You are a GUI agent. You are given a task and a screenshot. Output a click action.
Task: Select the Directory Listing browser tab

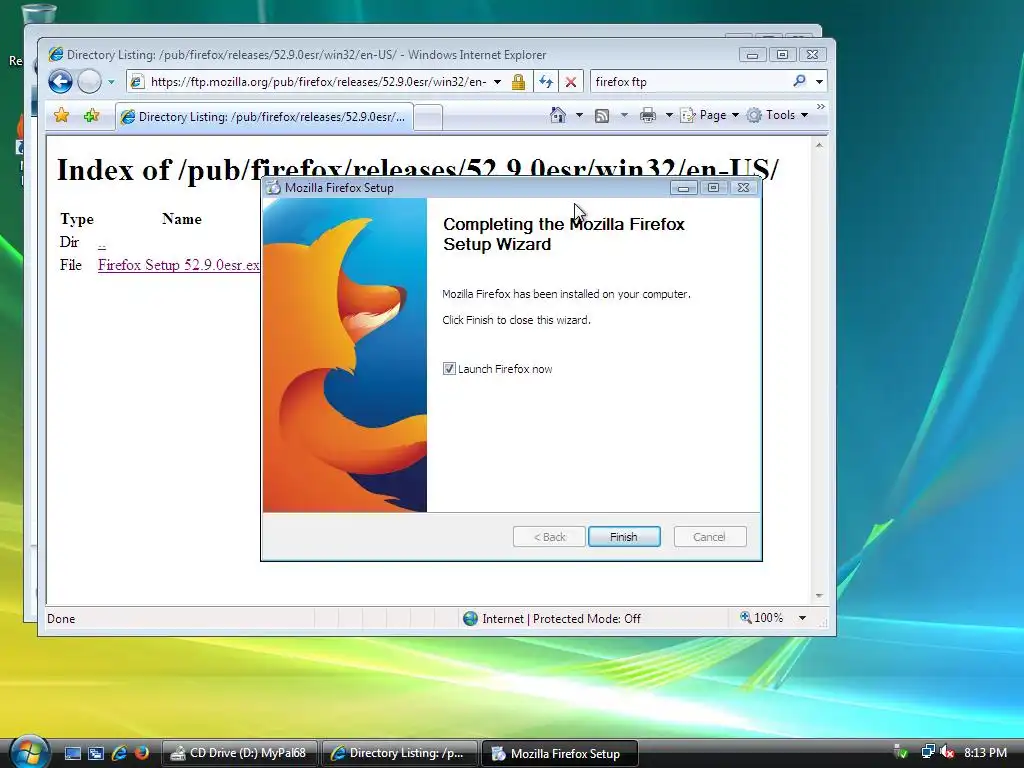264,117
